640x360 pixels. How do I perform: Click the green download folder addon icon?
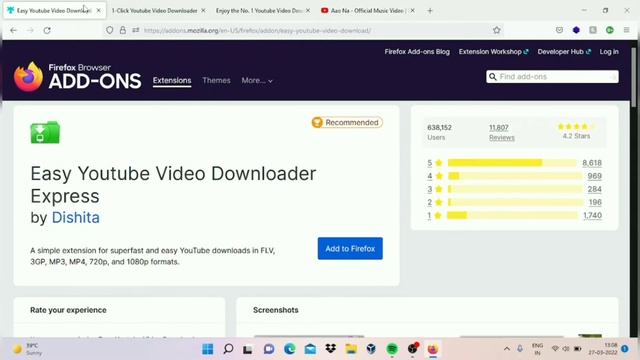tap(45, 132)
